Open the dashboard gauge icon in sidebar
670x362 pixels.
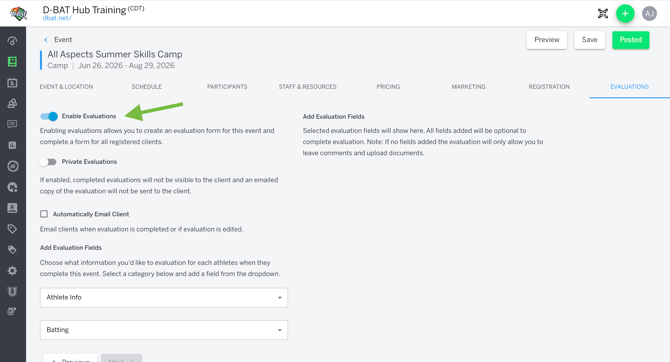pos(12,41)
